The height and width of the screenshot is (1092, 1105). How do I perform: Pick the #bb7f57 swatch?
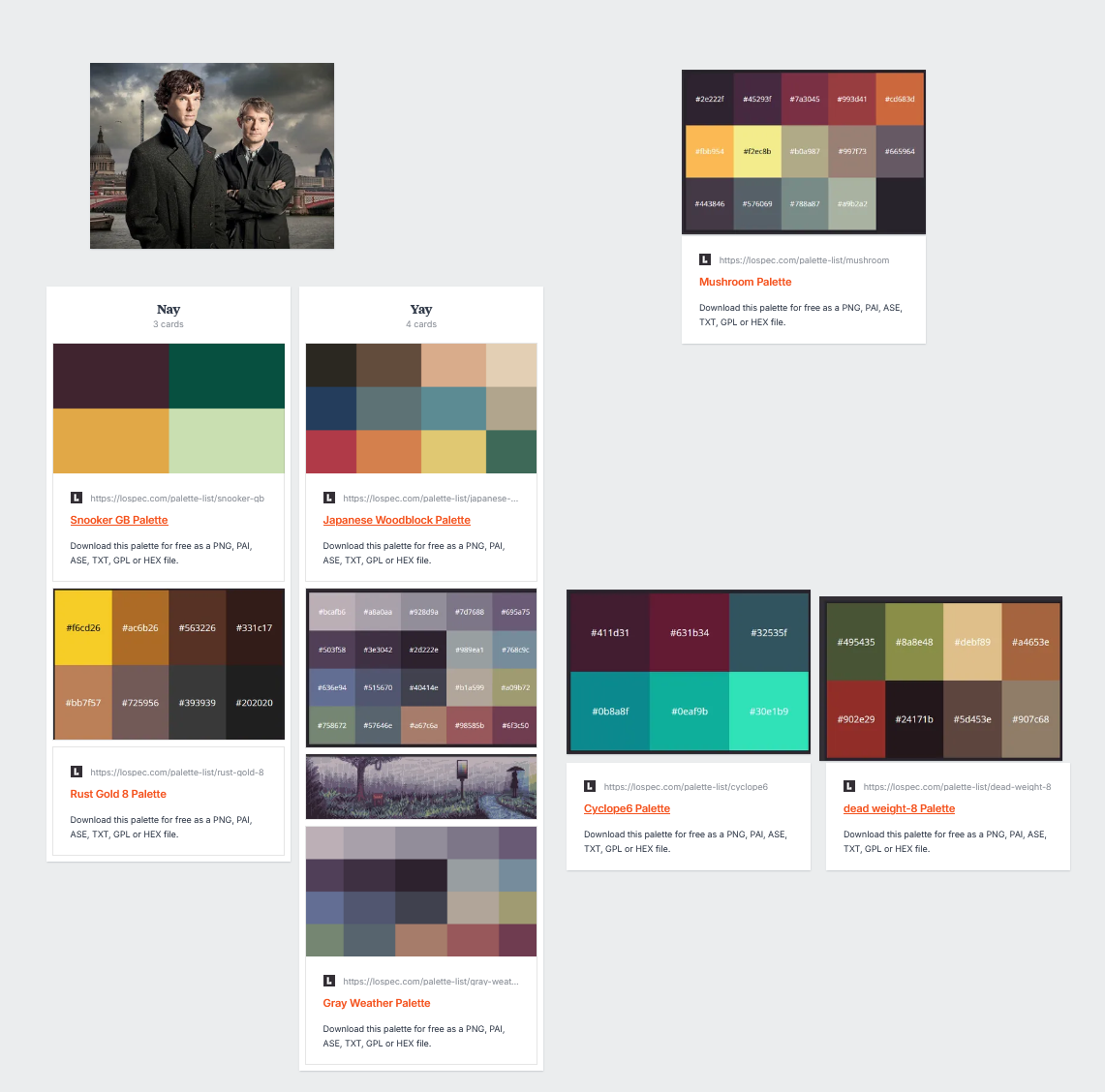tap(83, 703)
